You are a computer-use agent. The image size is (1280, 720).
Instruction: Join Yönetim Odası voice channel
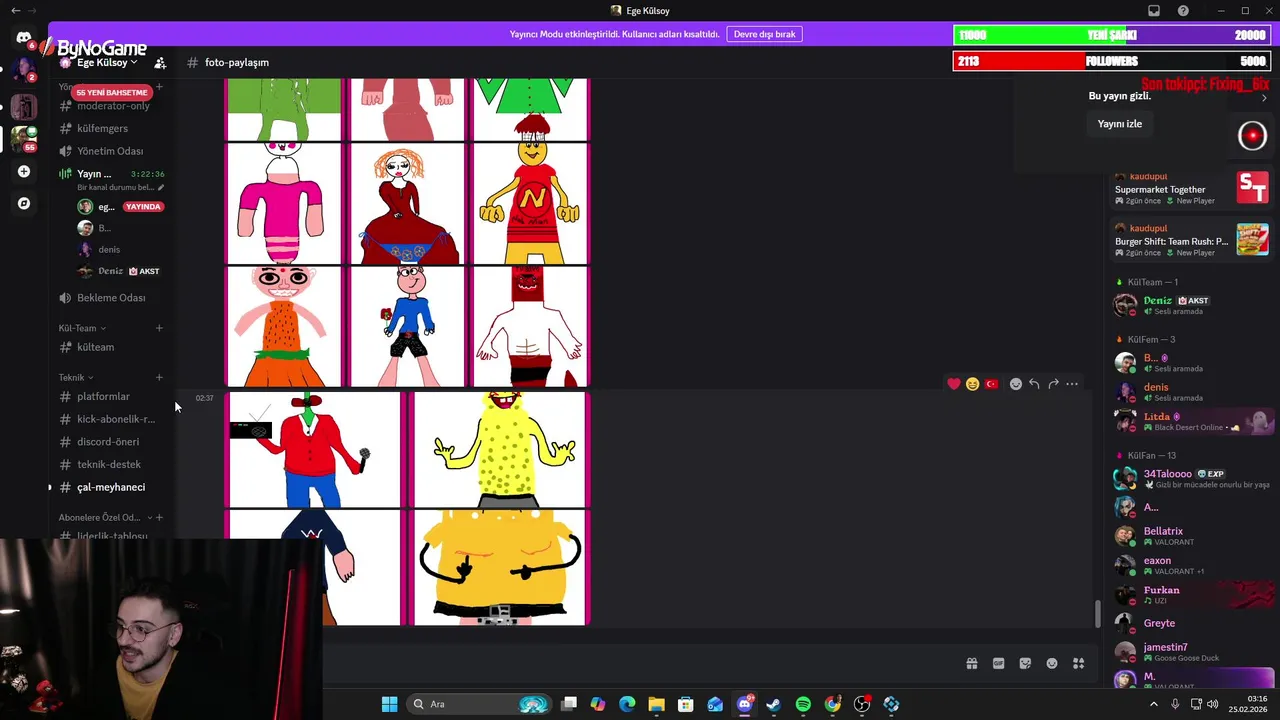click(110, 151)
